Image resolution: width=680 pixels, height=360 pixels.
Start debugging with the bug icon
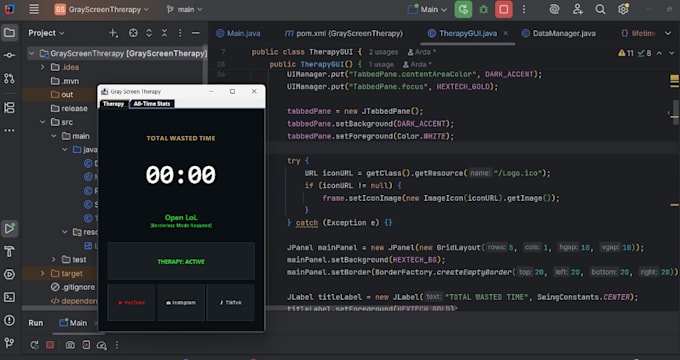[x=484, y=9]
